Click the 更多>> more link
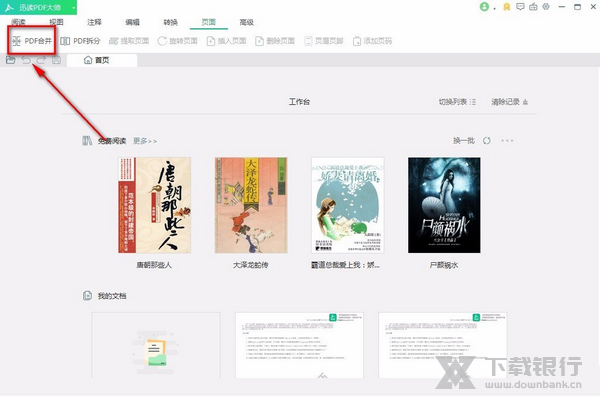This screenshot has width=600, height=397. (145, 141)
